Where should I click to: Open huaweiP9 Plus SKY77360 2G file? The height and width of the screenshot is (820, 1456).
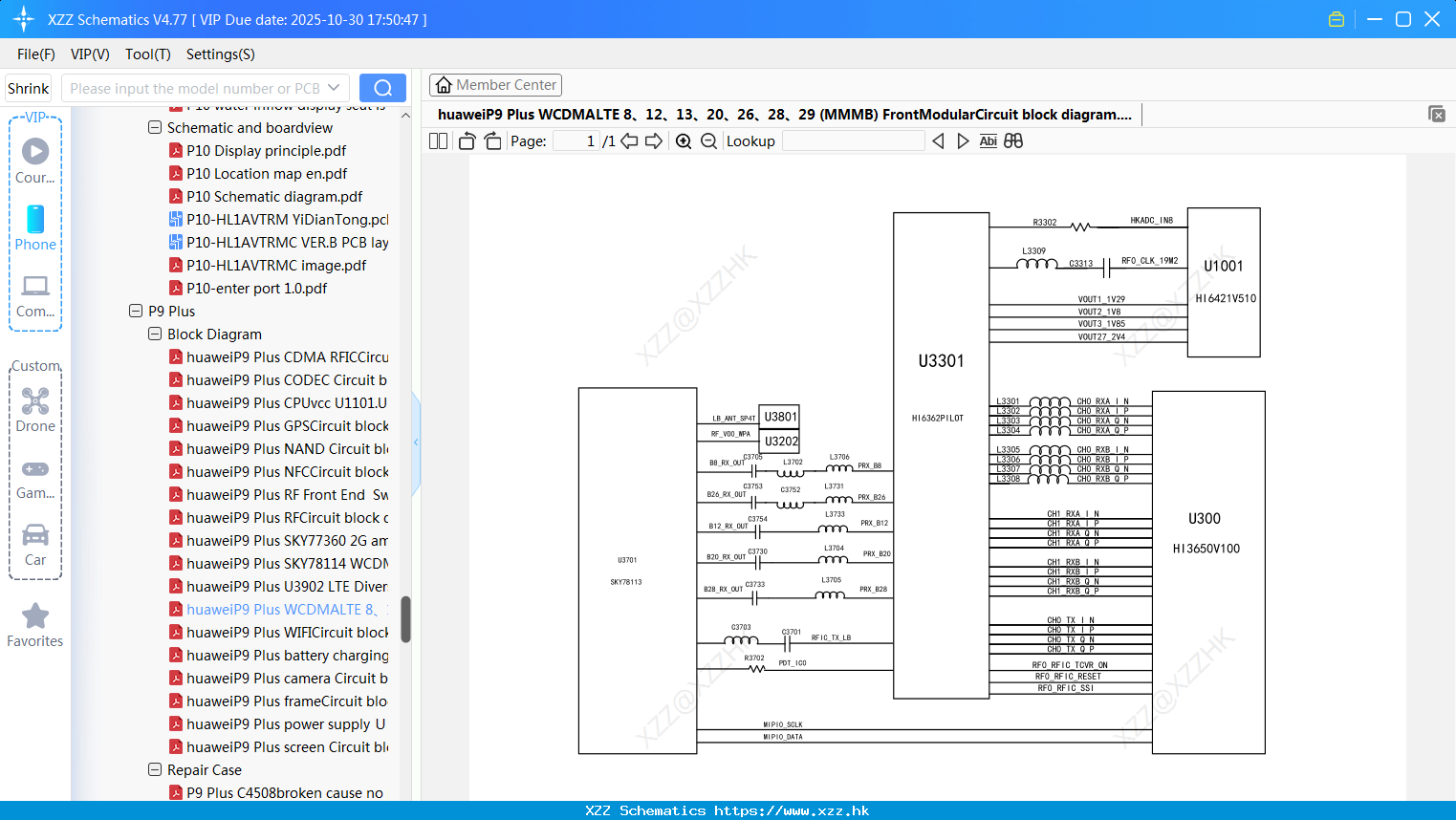287,540
